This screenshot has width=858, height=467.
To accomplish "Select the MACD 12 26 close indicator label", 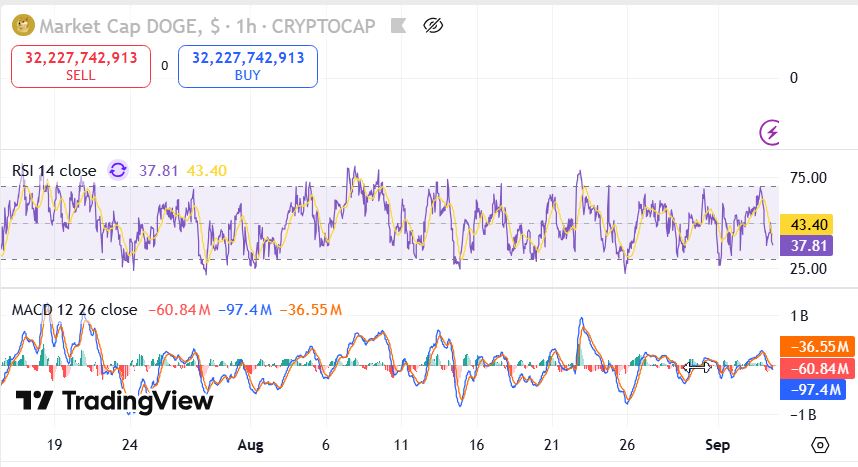I will pos(74,310).
